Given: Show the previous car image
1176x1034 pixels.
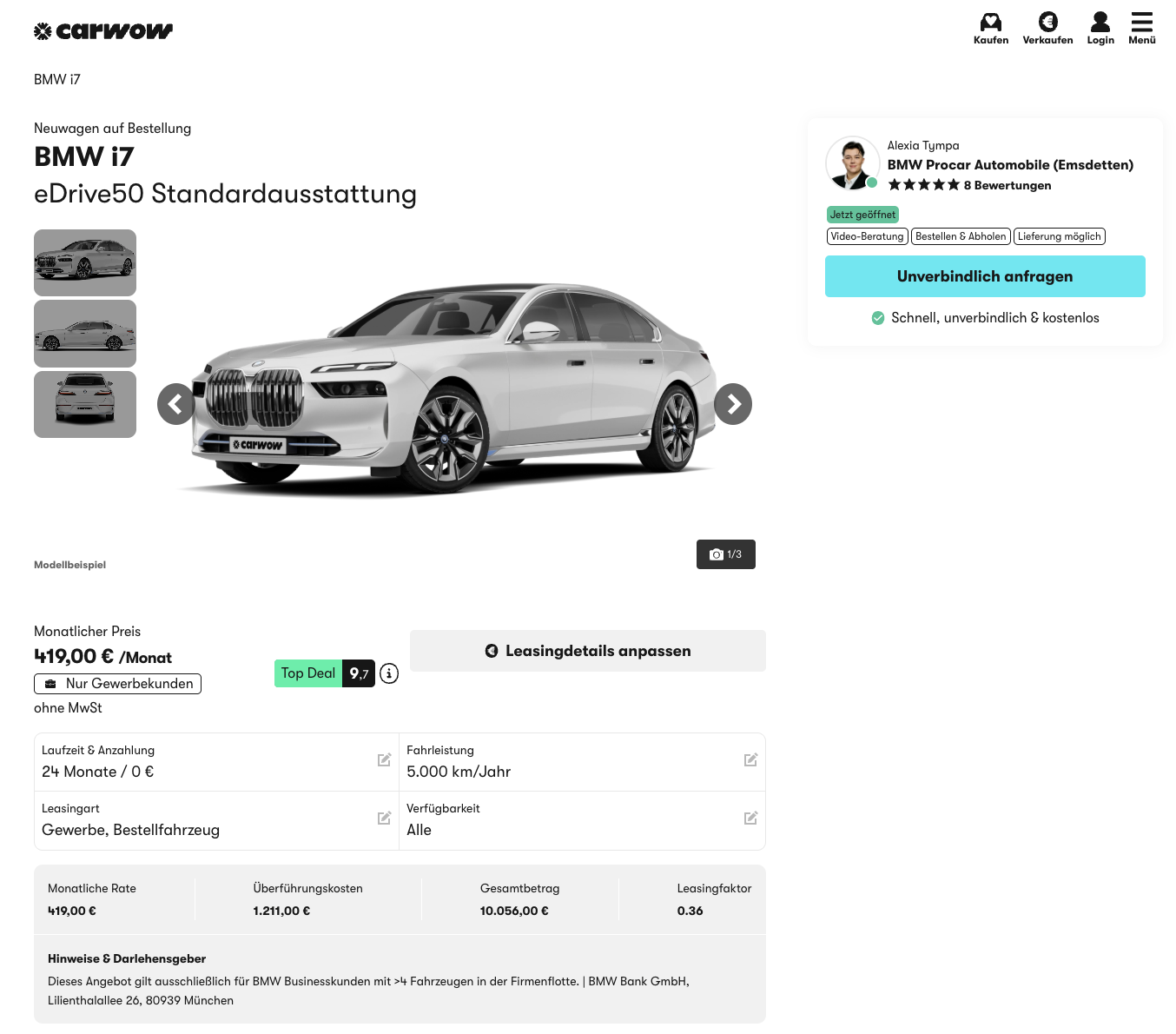Looking at the screenshot, I should 176,404.
